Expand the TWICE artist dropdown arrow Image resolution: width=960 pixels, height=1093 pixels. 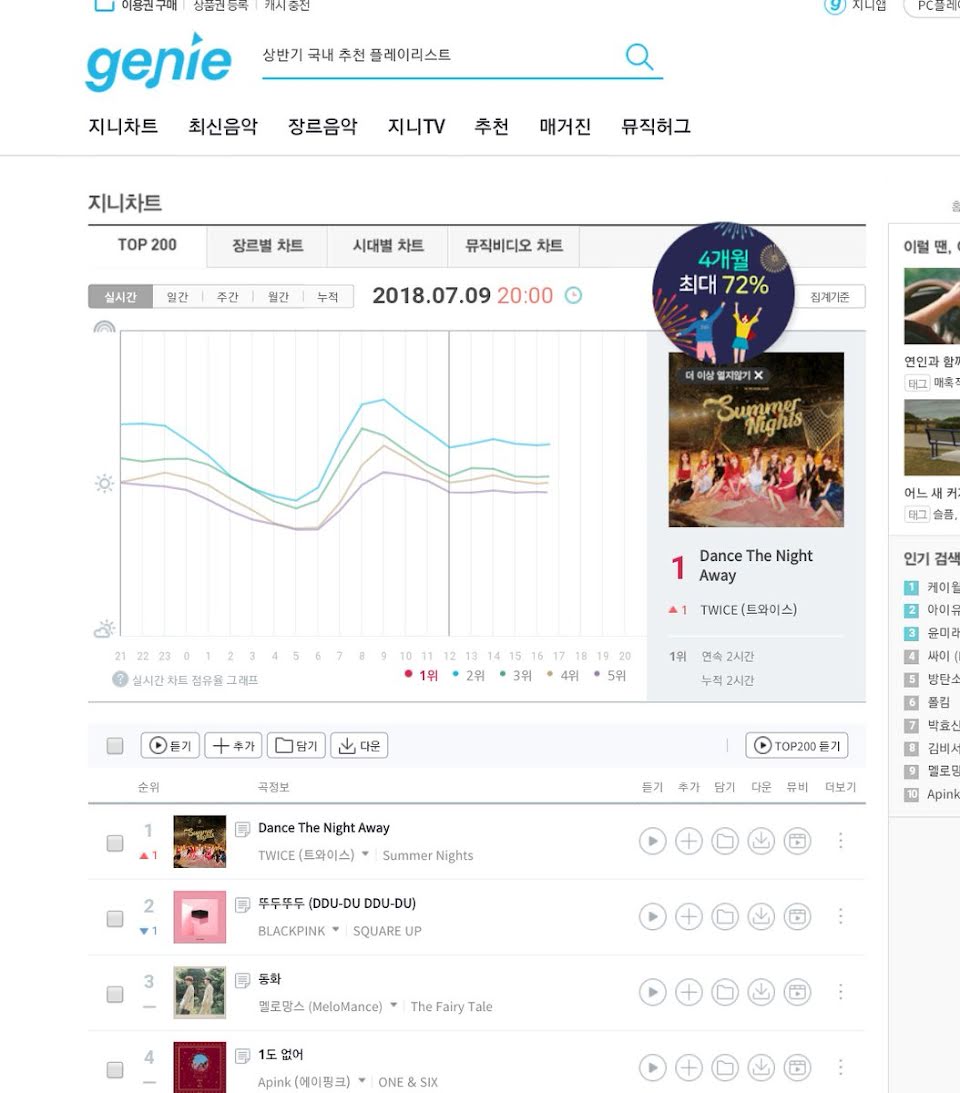point(365,854)
